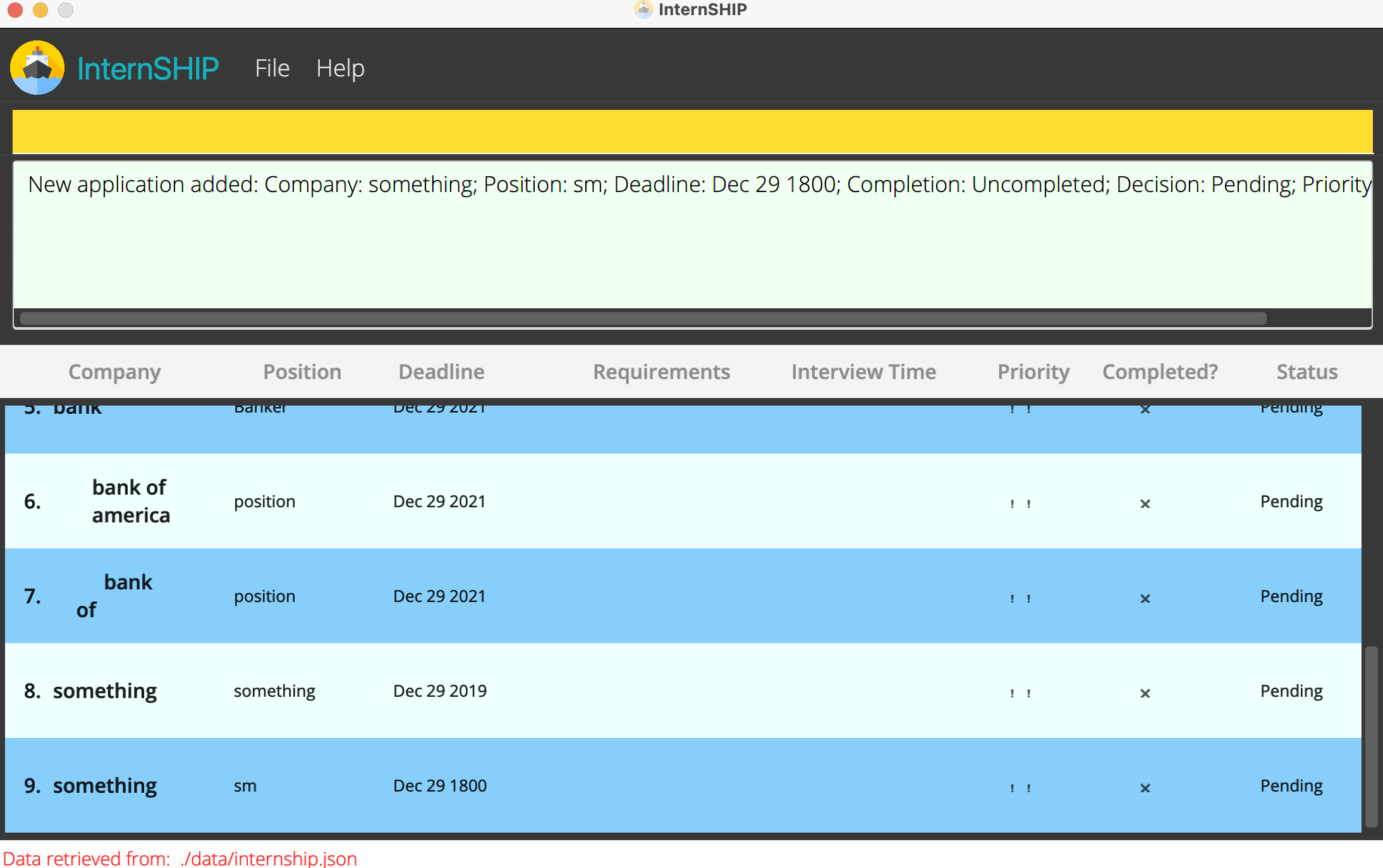The width and height of the screenshot is (1383, 868).
Task: Click the uncompleted cross for bank of america
Action: pos(1145,503)
